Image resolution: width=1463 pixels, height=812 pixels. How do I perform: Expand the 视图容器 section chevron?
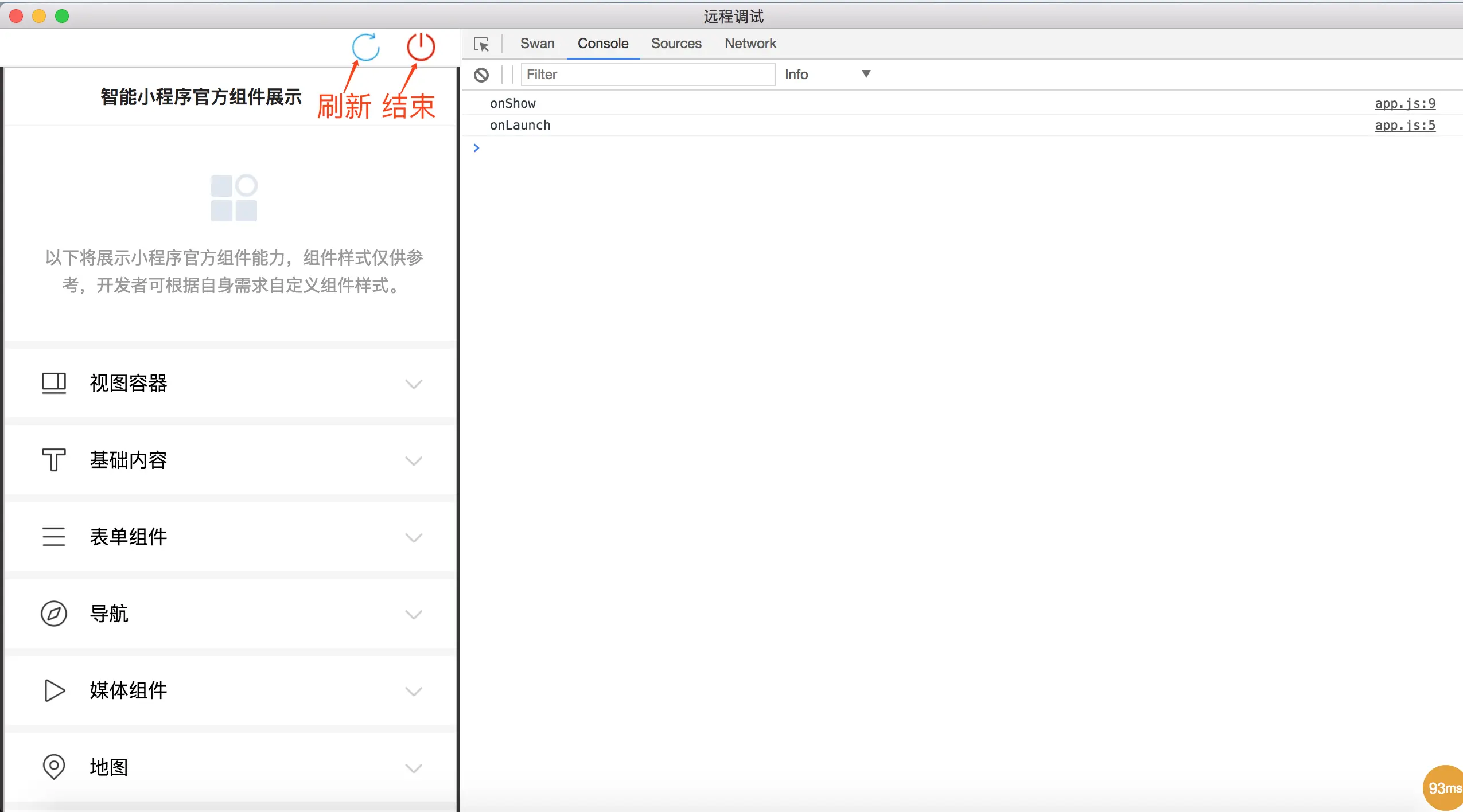tap(414, 384)
